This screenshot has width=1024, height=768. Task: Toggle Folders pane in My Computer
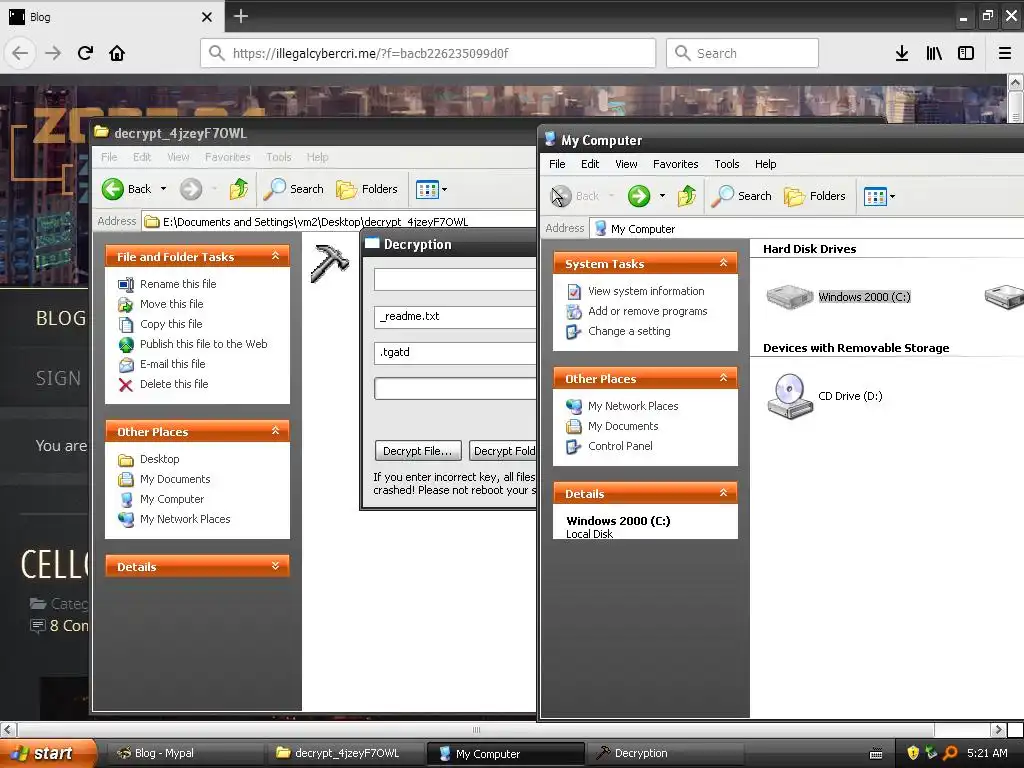pos(814,196)
